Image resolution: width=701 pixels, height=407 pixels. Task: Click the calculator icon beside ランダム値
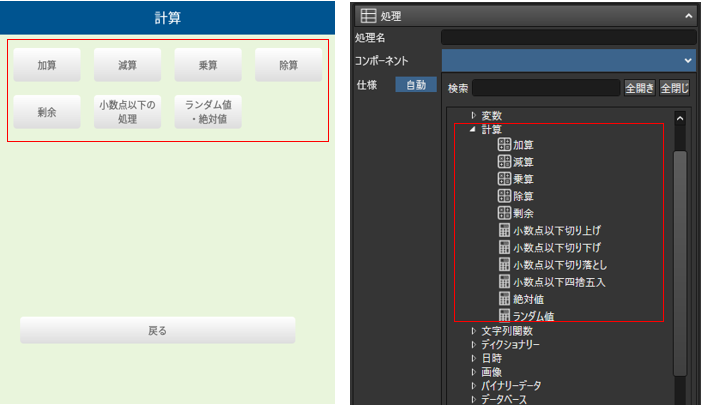504,315
